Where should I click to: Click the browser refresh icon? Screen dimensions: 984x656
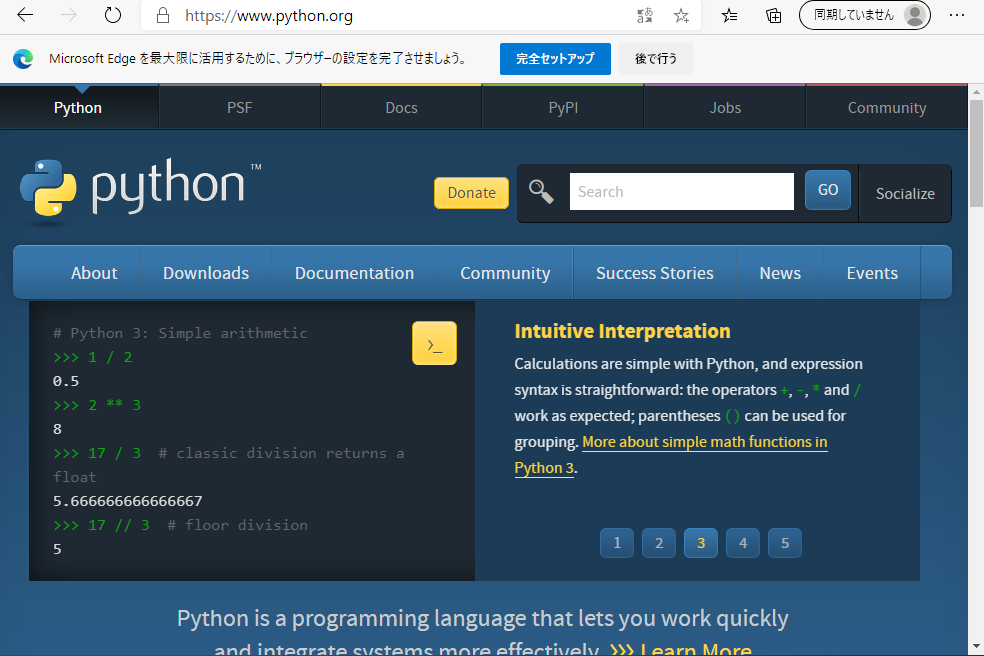tap(113, 16)
